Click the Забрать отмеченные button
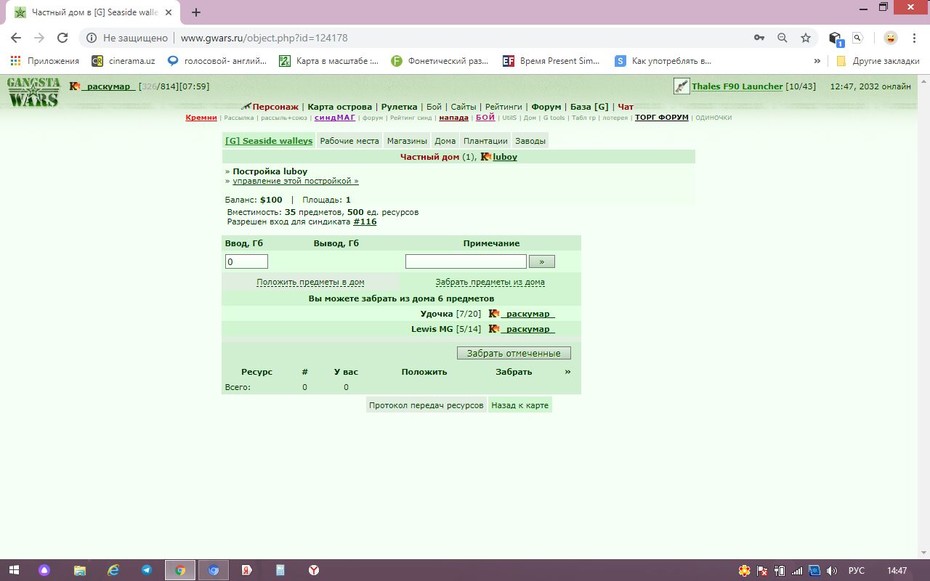 click(514, 353)
